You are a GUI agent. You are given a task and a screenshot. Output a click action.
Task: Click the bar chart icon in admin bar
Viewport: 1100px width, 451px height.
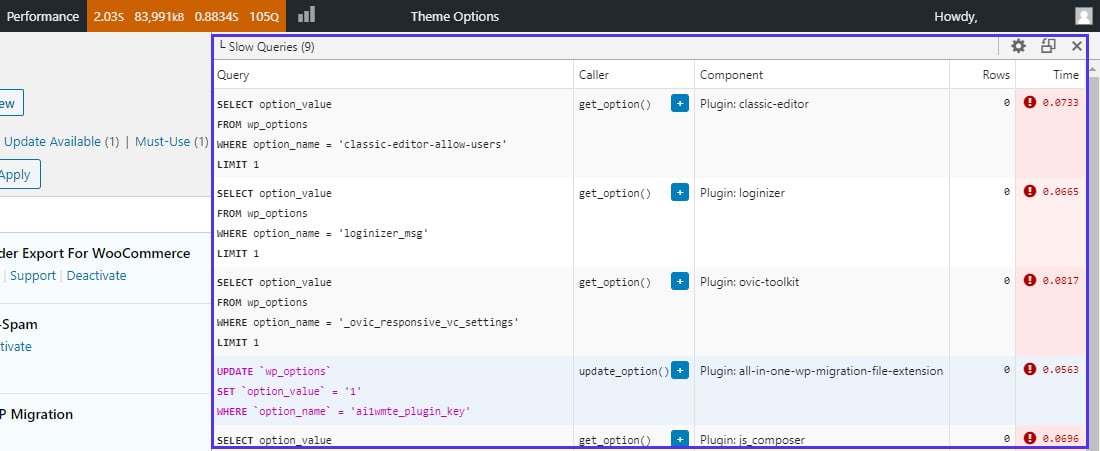pyautogui.click(x=307, y=16)
